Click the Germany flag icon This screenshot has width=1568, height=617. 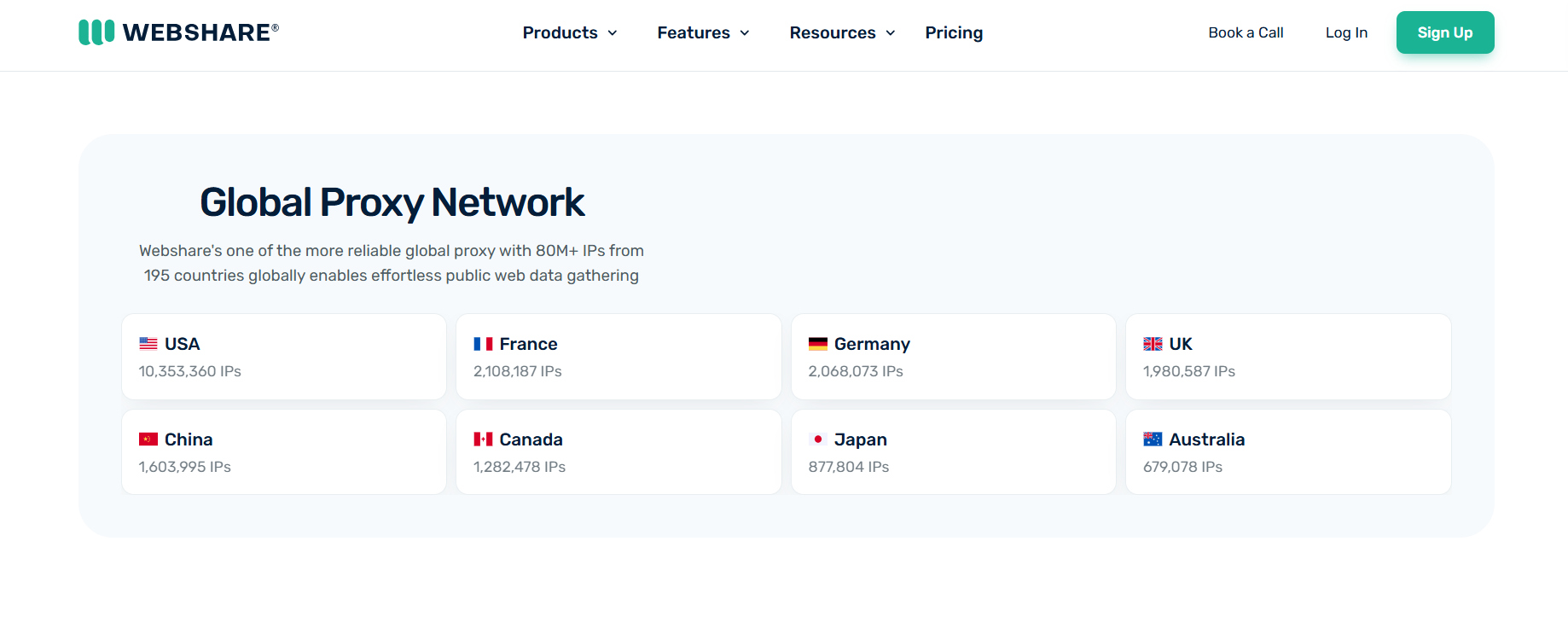[818, 344]
